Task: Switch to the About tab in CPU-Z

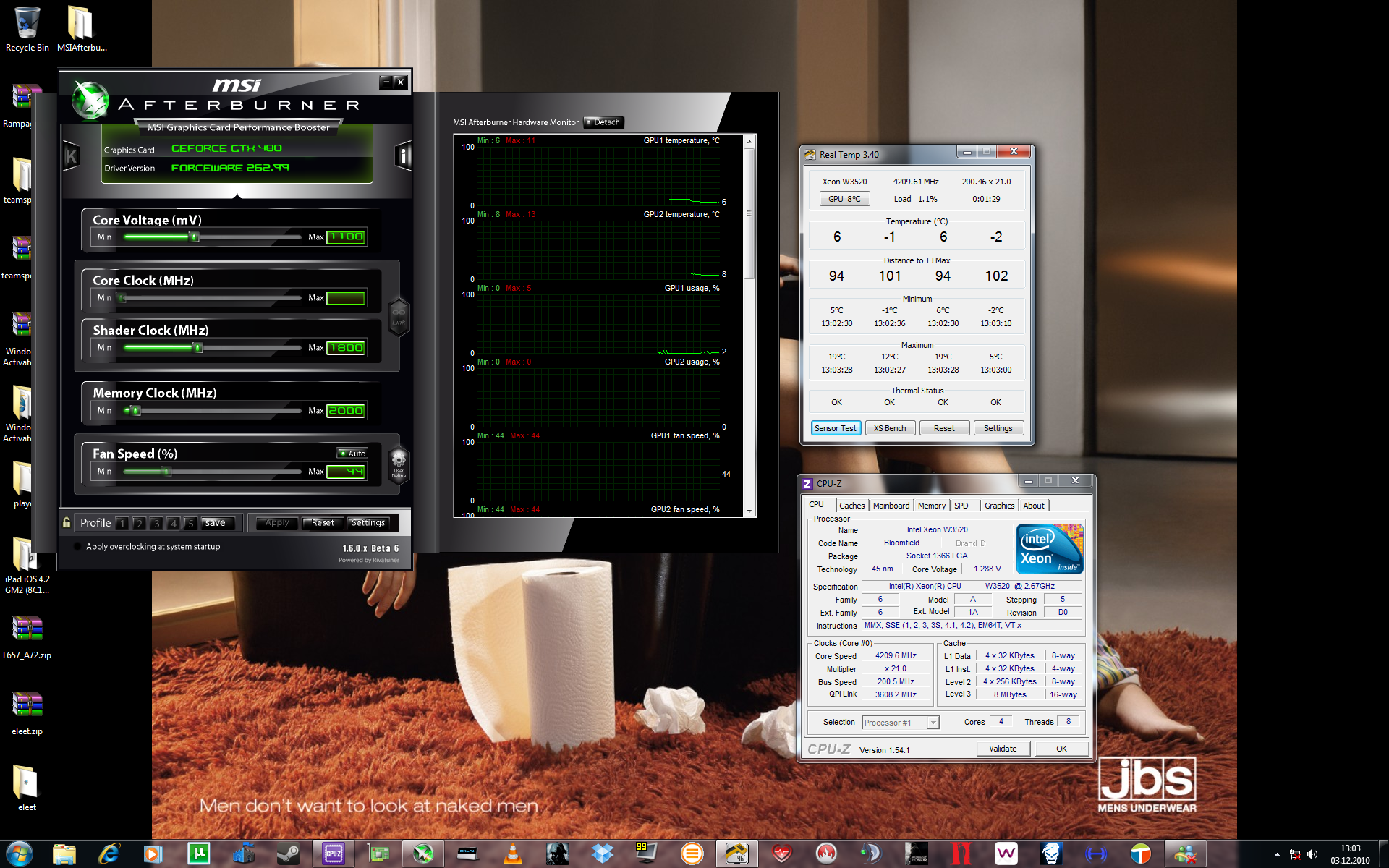Action: (1034, 506)
